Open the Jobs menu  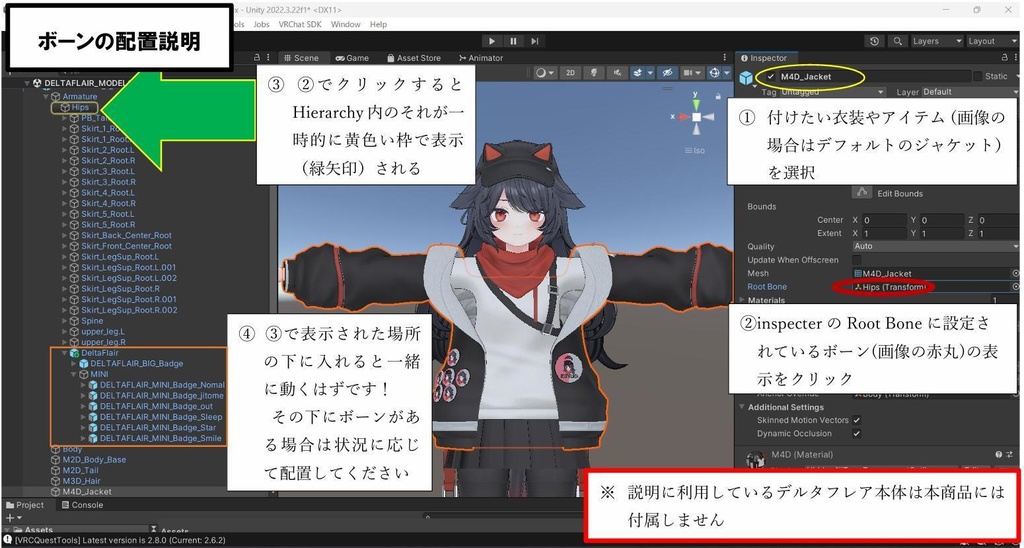tap(261, 24)
